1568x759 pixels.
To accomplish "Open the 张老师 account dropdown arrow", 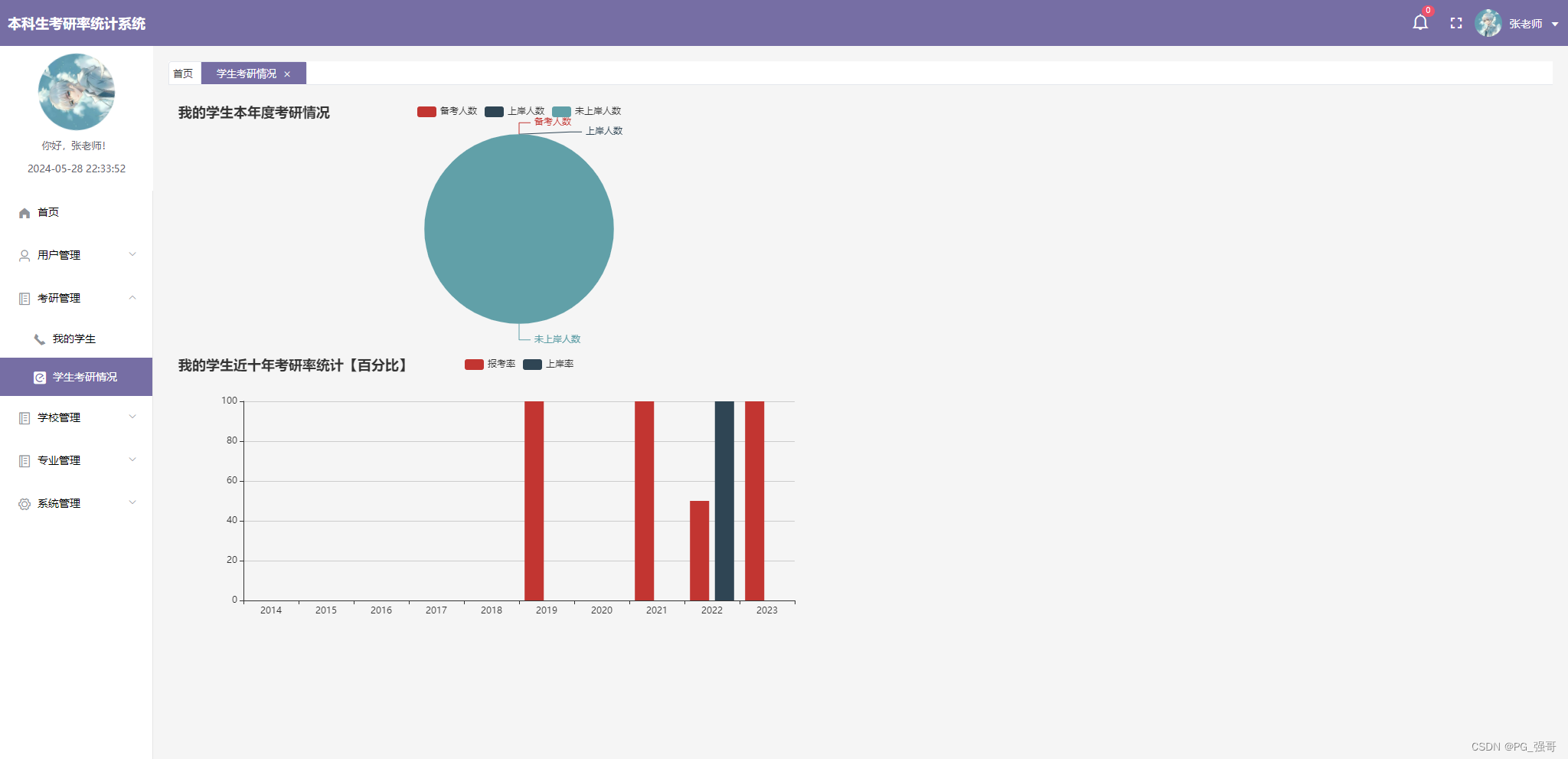I will [x=1555, y=25].
